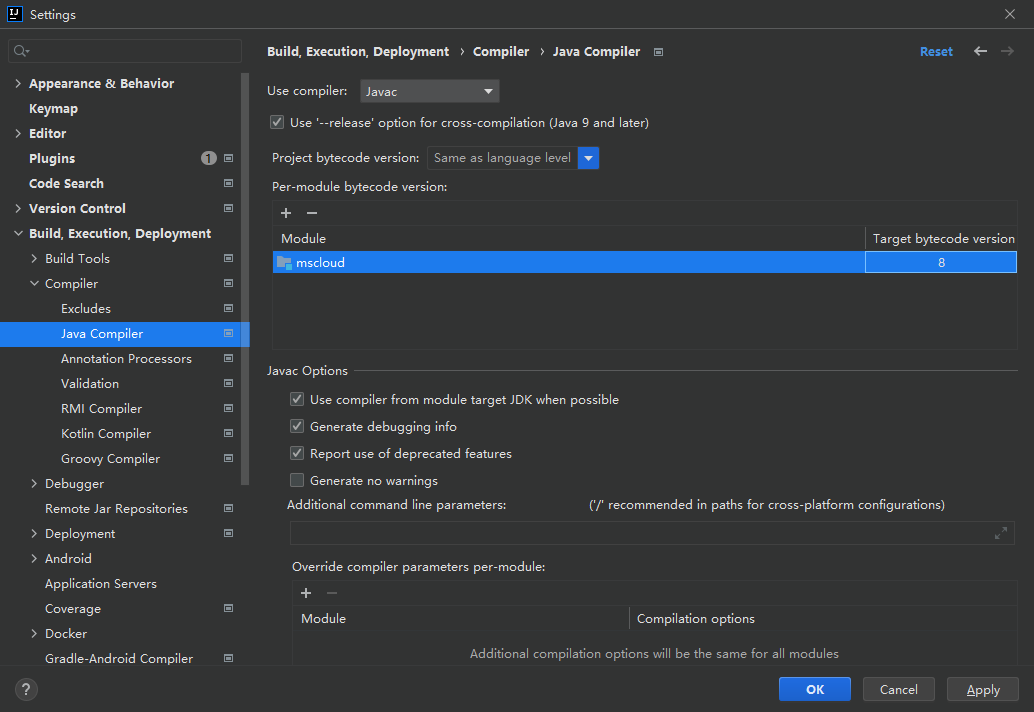Screen dimensions: 1034x712
Task: Click the project-level icon next to Annotation Processors
Action: tap(228, 359)
